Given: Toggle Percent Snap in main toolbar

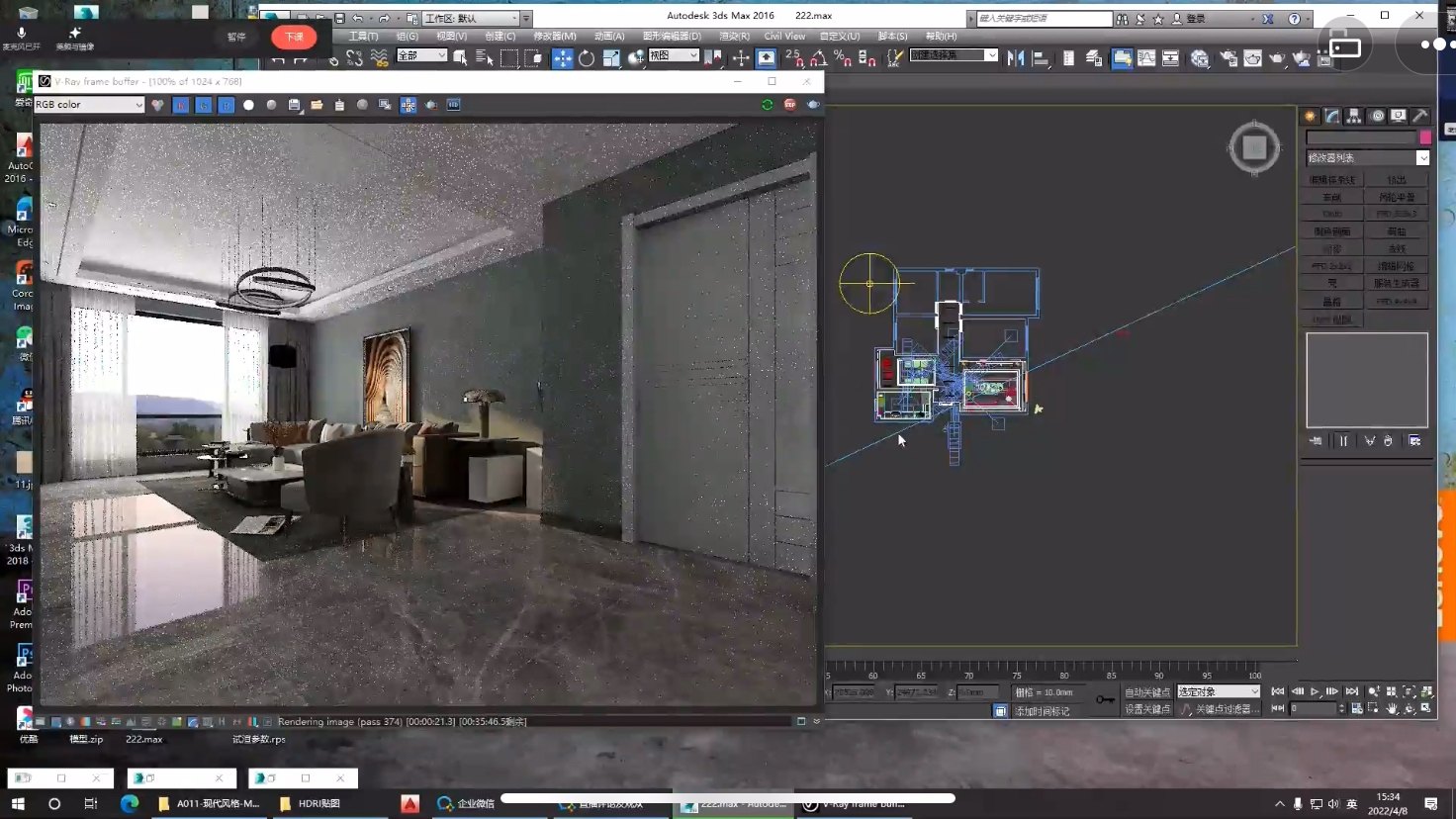Looking at the screenshot, I should point(843,58).
